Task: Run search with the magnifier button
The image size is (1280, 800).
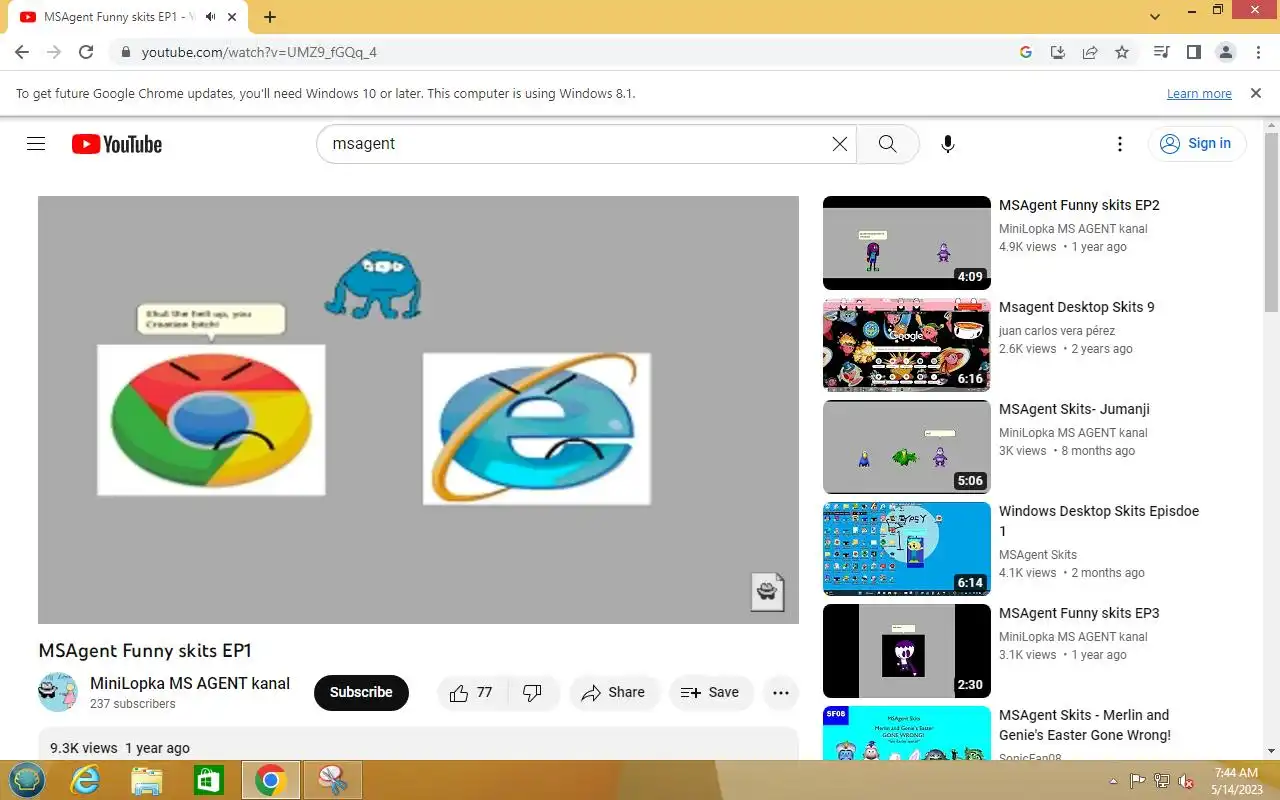Action: point(888,144)
